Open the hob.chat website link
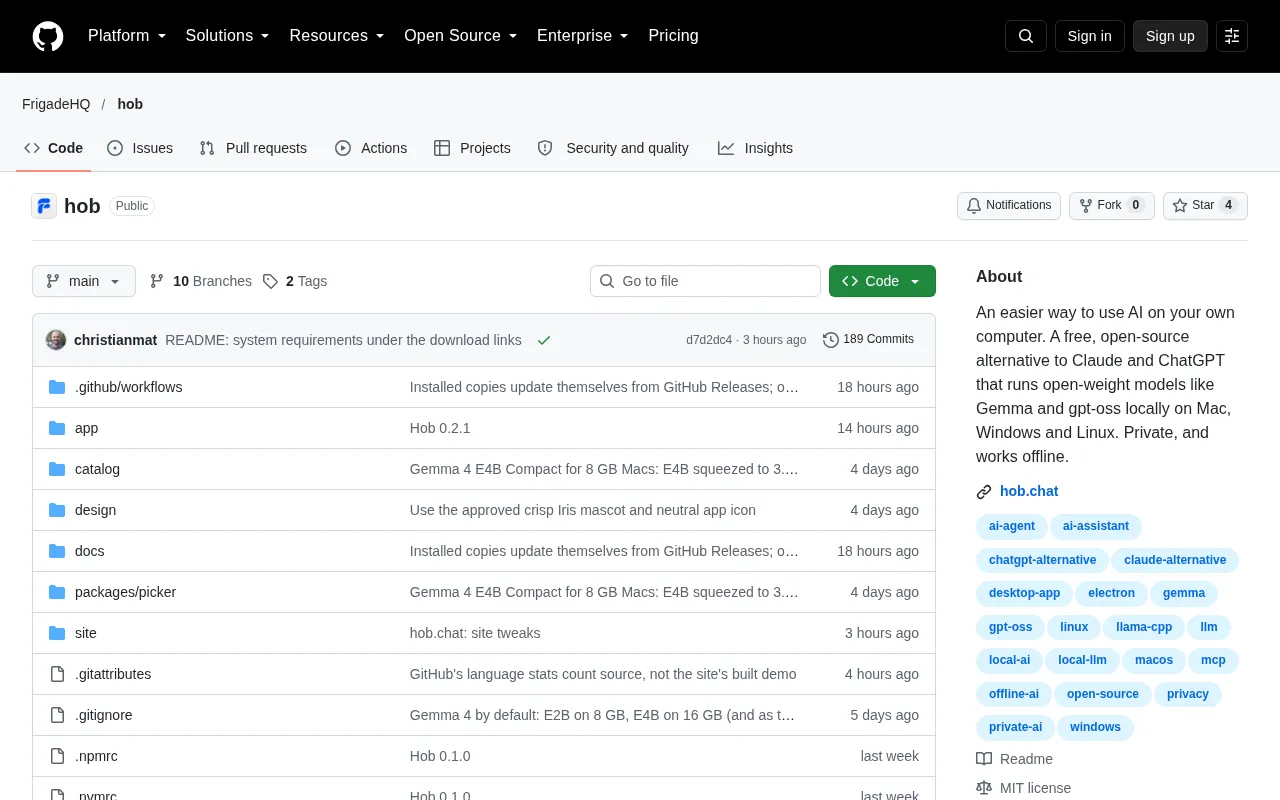 (x=1029, y=491)
